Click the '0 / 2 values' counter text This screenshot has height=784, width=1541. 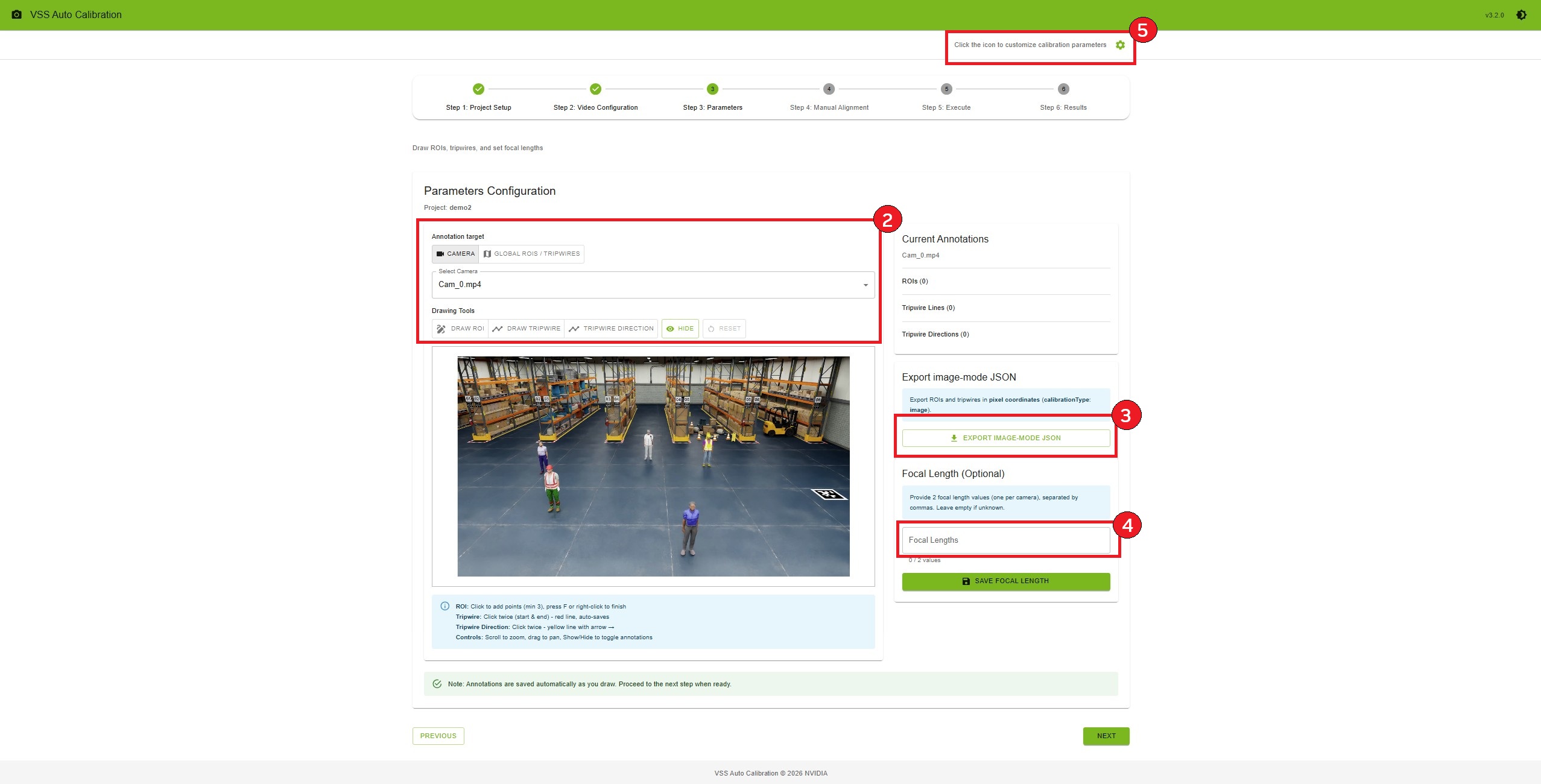coord(925,560)
